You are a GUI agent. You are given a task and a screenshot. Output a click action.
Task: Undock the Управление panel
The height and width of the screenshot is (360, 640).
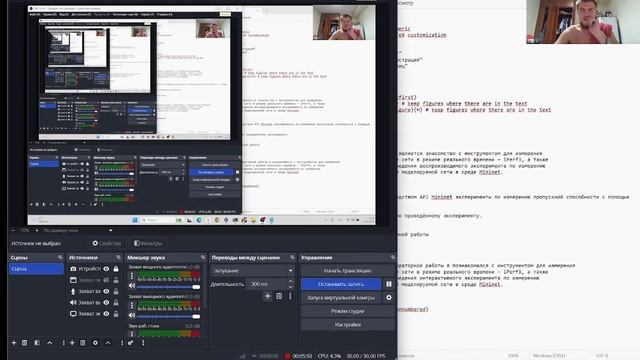click(x=393, y=258)
